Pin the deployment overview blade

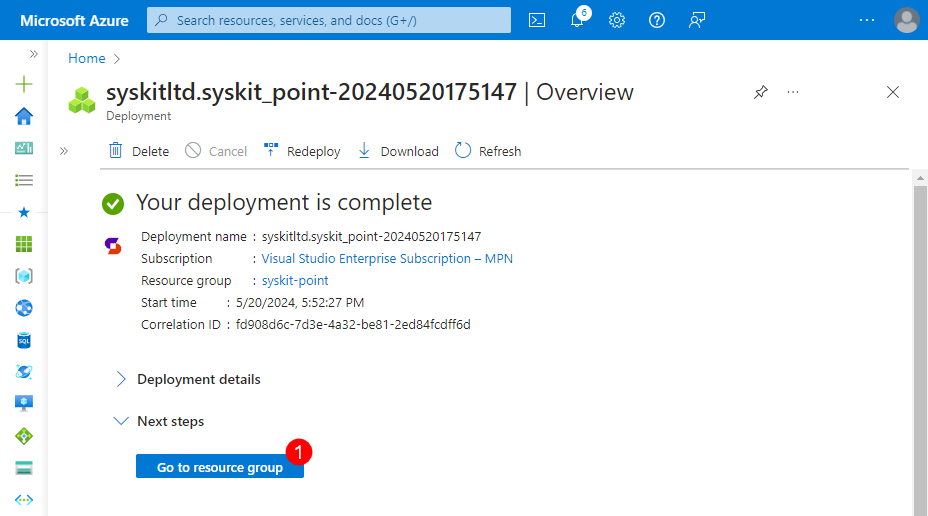pos(761,92)
